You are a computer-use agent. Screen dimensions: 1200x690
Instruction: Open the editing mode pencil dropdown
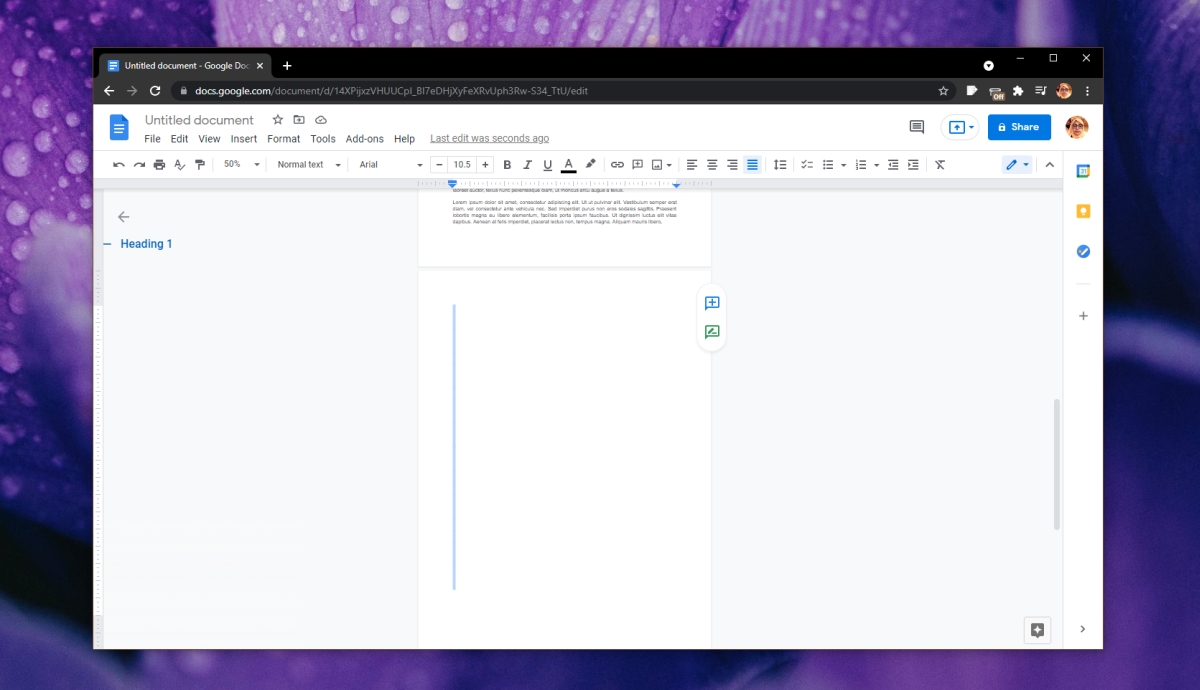click(x=1017, y=165)
